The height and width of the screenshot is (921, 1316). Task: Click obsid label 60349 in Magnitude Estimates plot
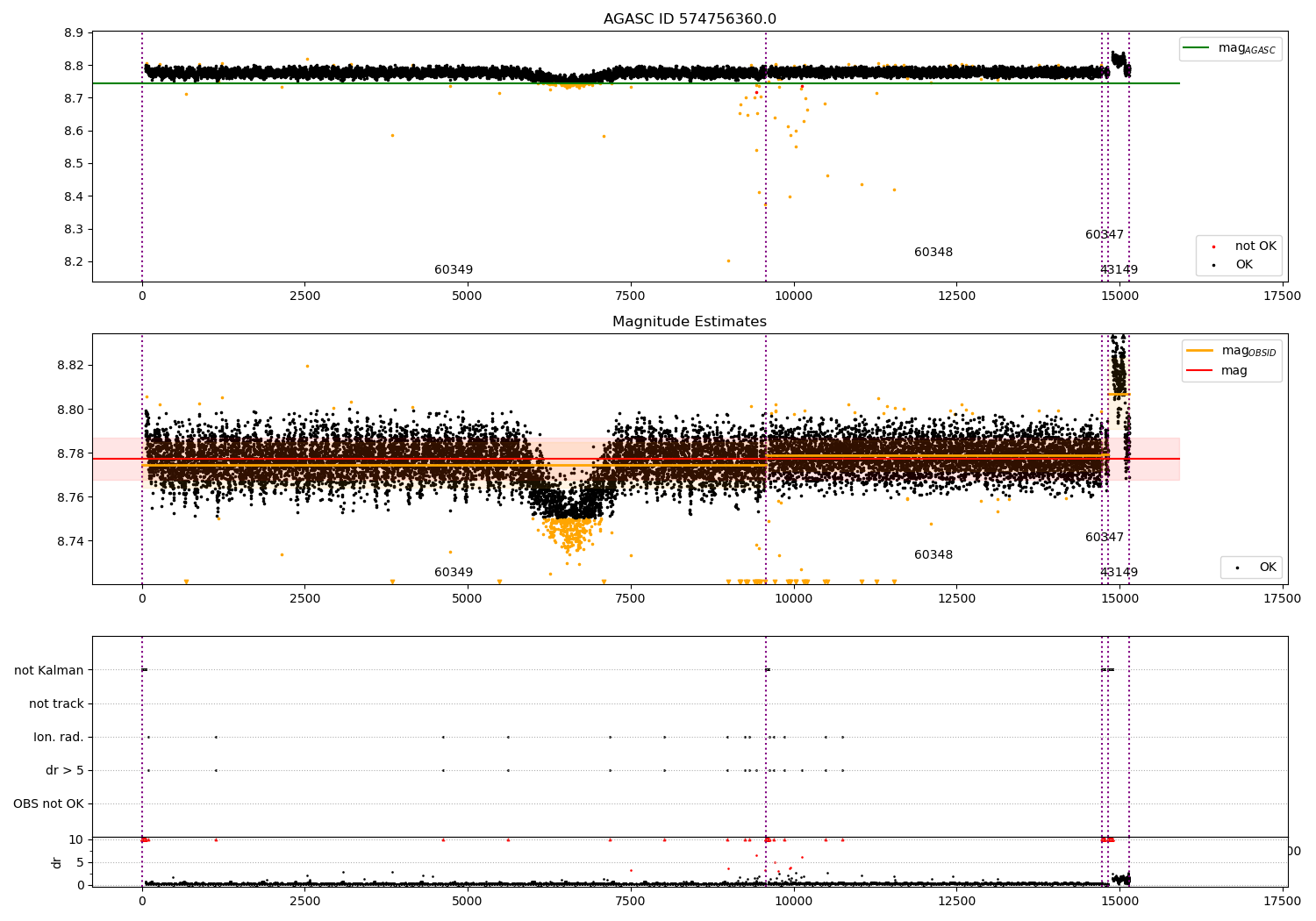point(454,572)
